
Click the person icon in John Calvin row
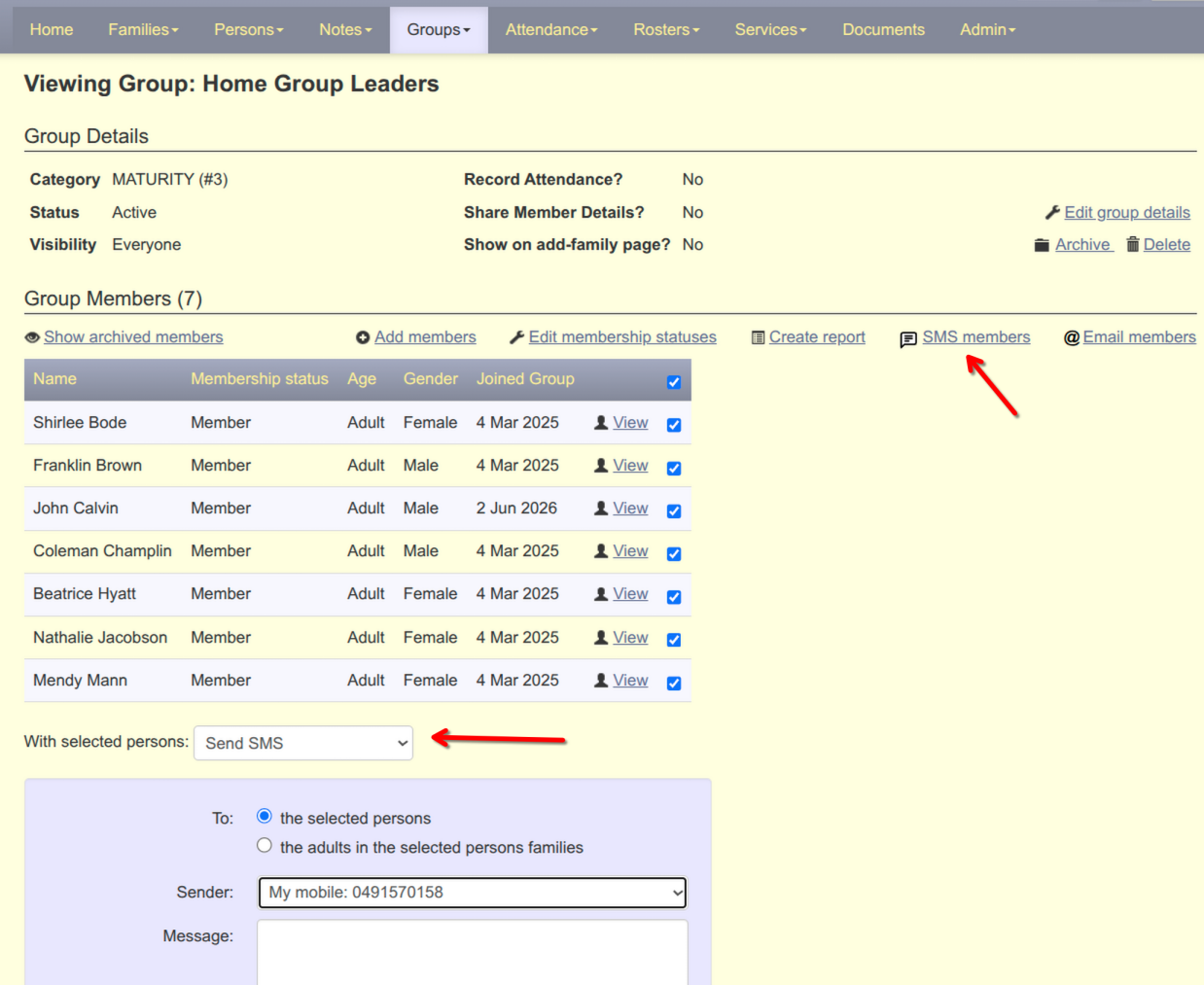point(601,509)
